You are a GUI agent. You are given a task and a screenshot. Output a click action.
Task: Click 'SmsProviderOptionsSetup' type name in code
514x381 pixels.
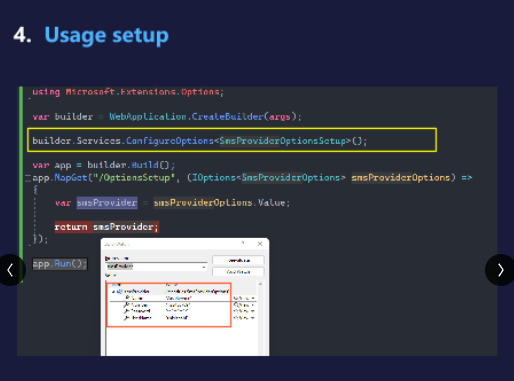click(x=282, y=141)
